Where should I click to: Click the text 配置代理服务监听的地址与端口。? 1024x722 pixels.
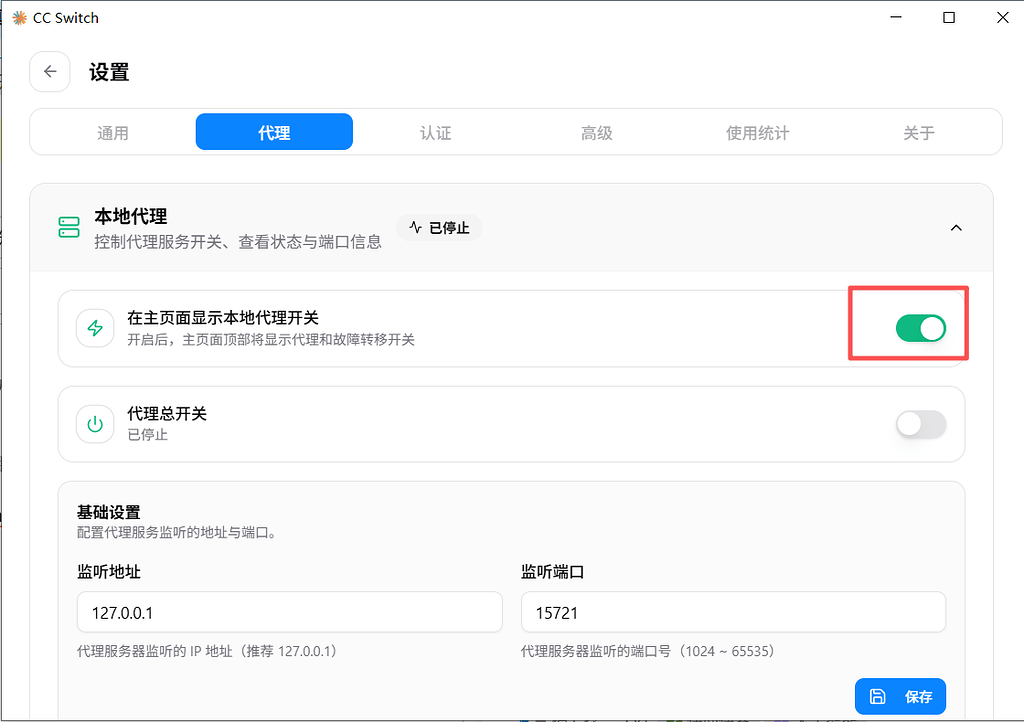coord(179,533)
